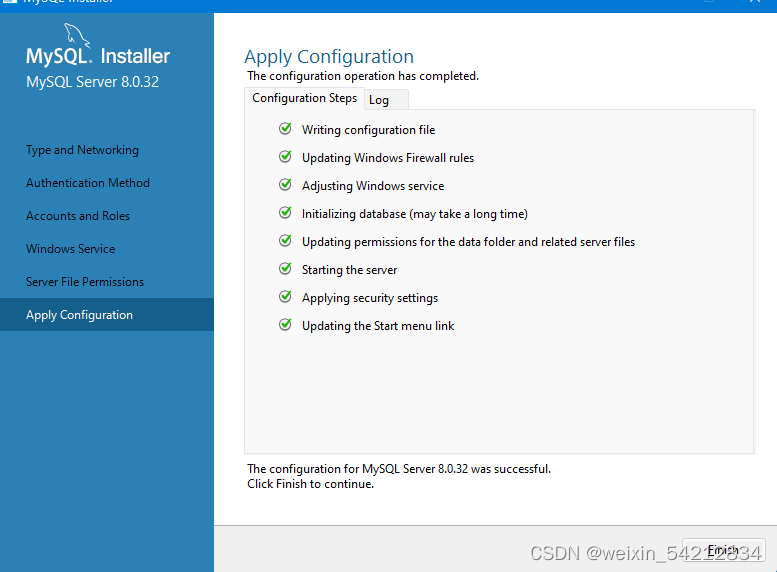This screenshot has width=777, height=572.
Task: Open Type and Networking step in sidebar
Action: click(x=82, y=150)
